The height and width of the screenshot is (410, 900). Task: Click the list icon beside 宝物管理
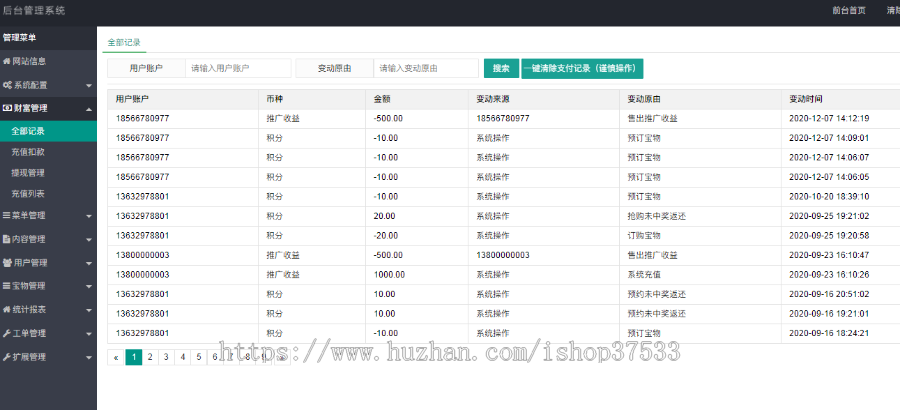click(7, 285)
